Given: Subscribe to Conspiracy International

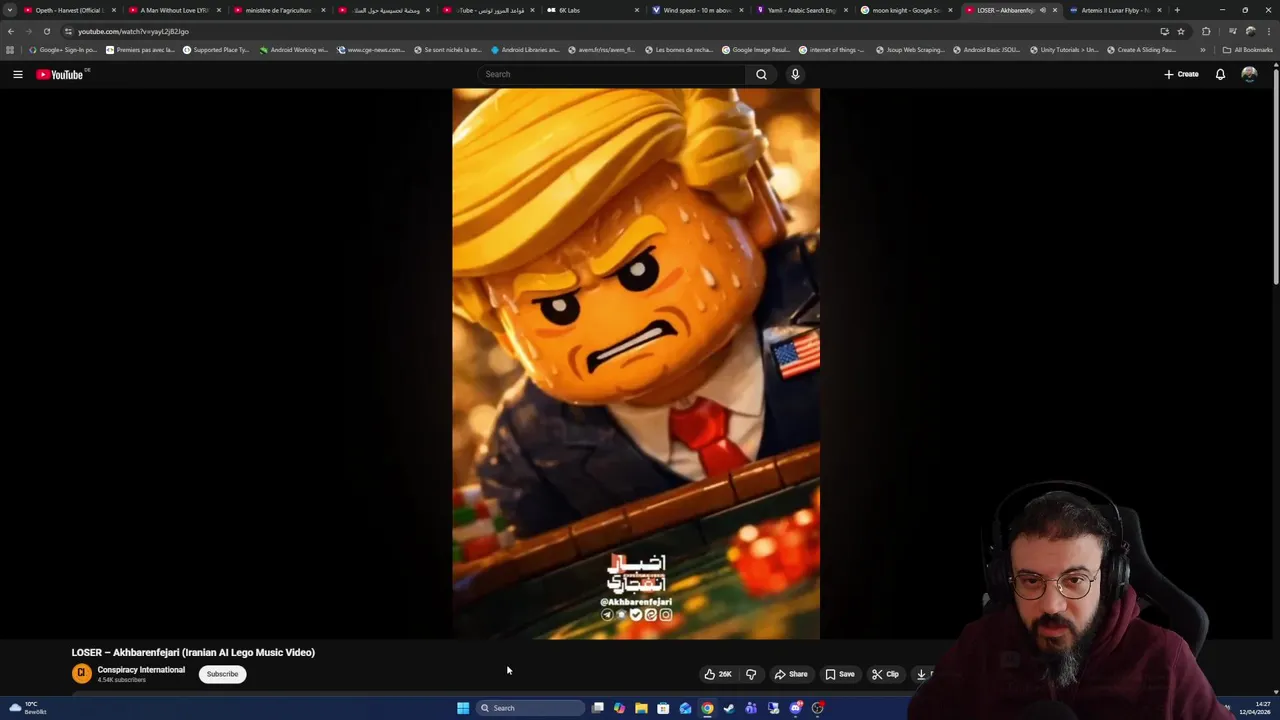Looking at the screenshot, I should (222, 674).
